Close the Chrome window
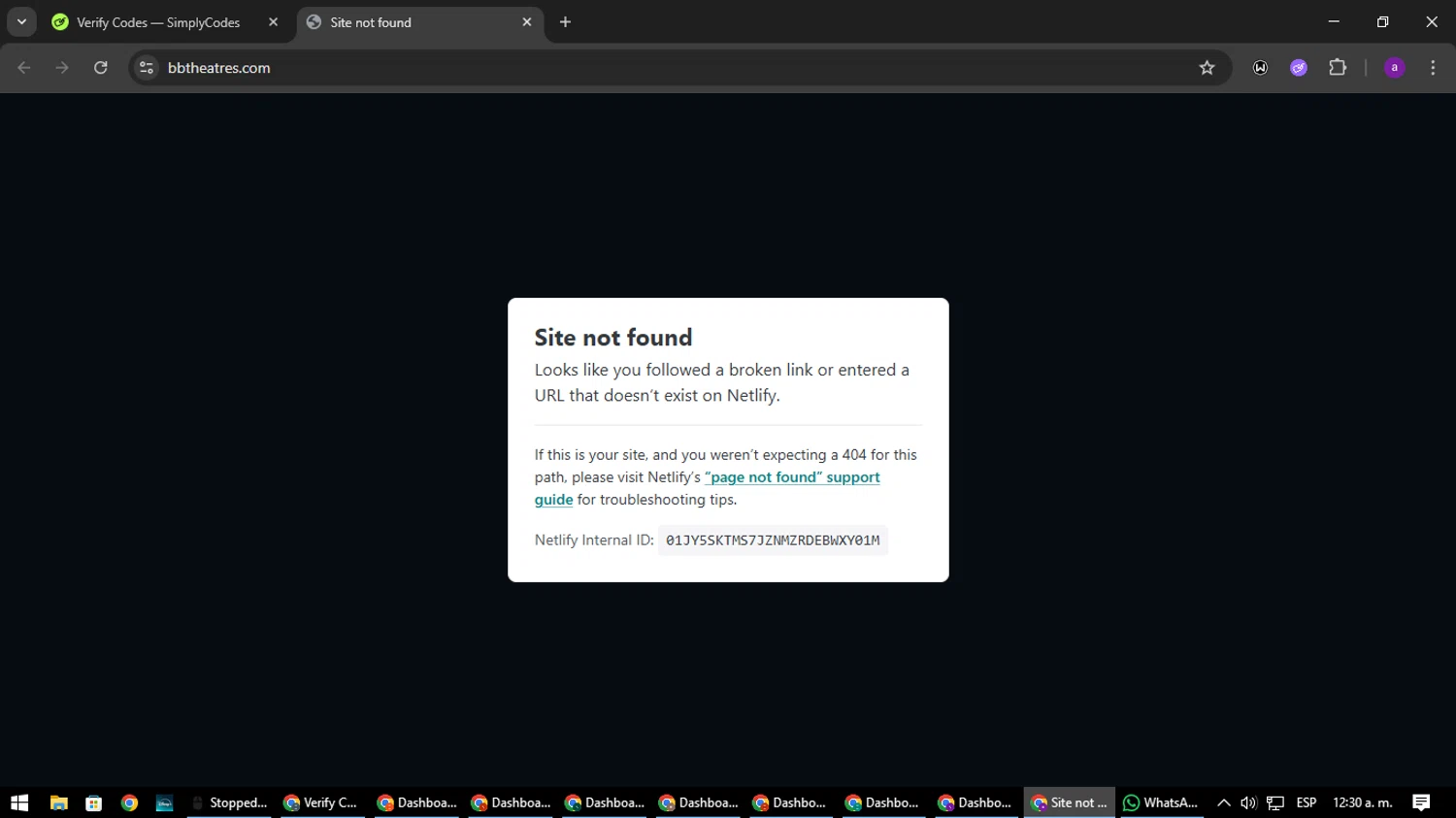 coord(1432,21)
